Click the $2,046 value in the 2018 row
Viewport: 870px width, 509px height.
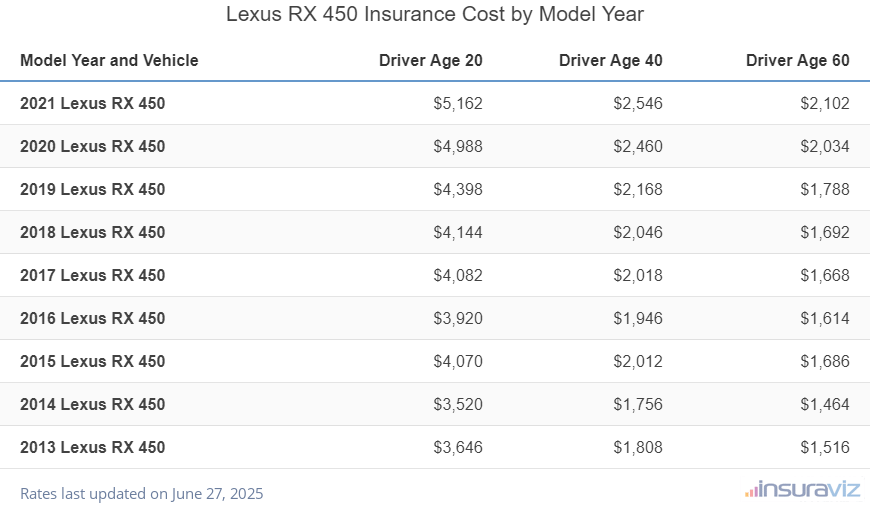click(638, 232)
